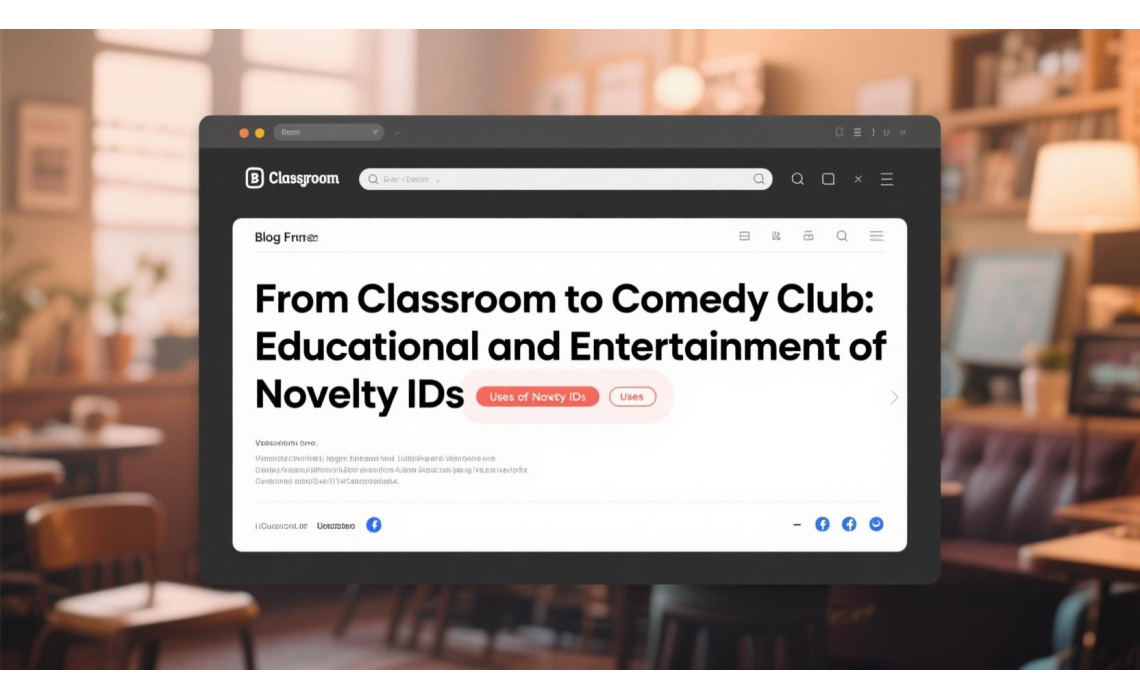
Task: Click the search icon in blog toolbar
Action: pos(842,236)
